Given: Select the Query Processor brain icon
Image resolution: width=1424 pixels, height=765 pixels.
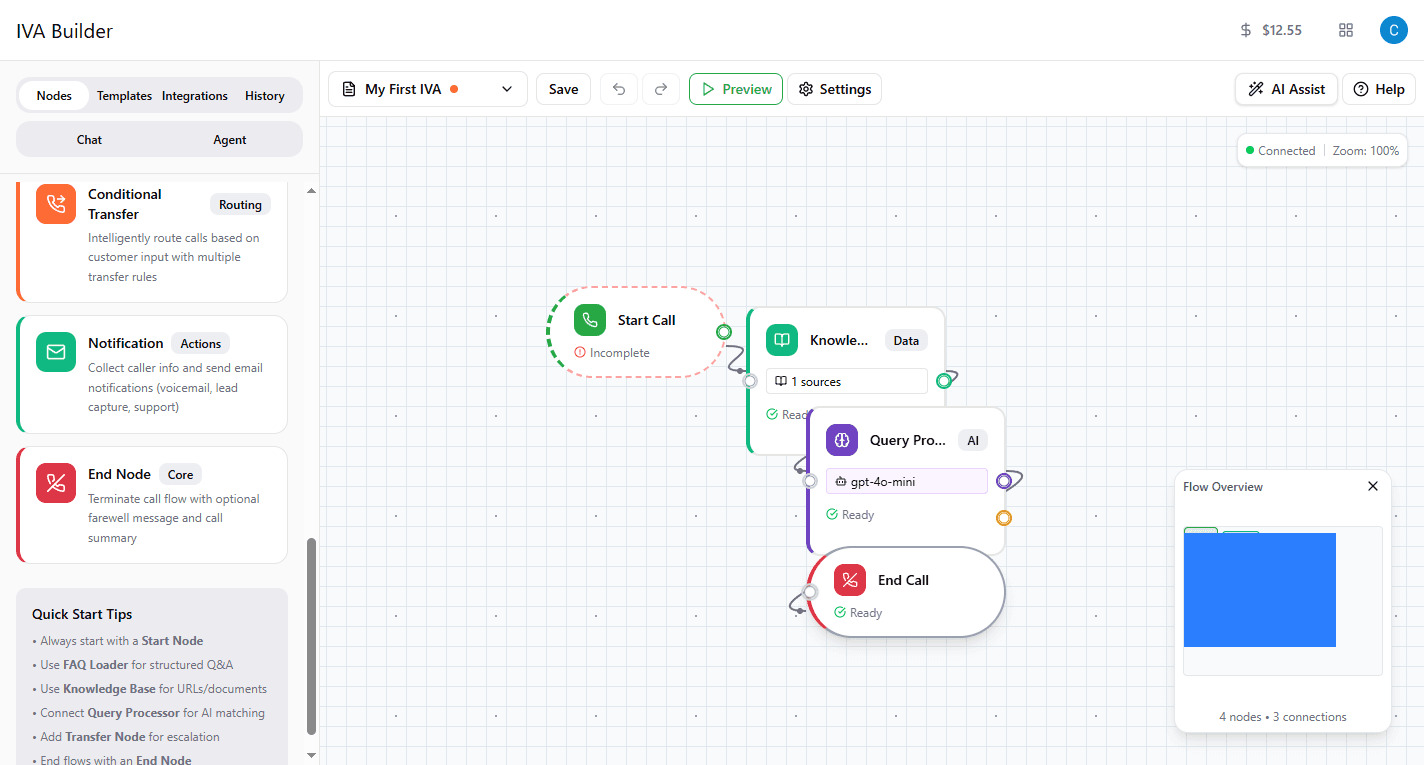Looking at the screenshot, I should pyautogui.click(x=841, y=440).
